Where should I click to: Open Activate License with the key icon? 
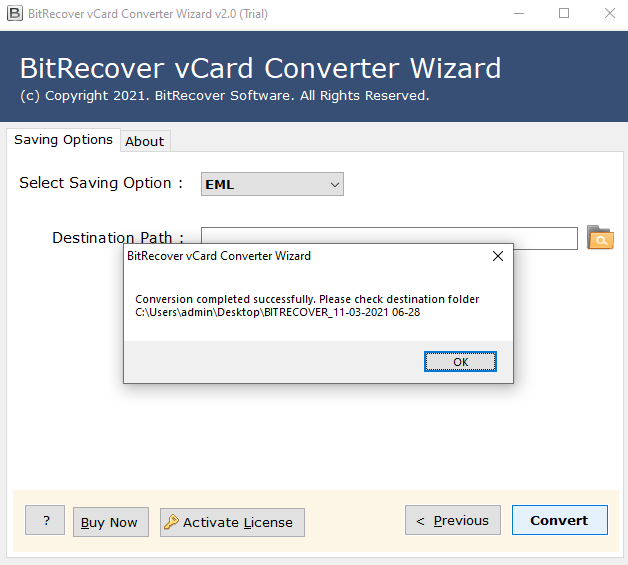[232, 522]
